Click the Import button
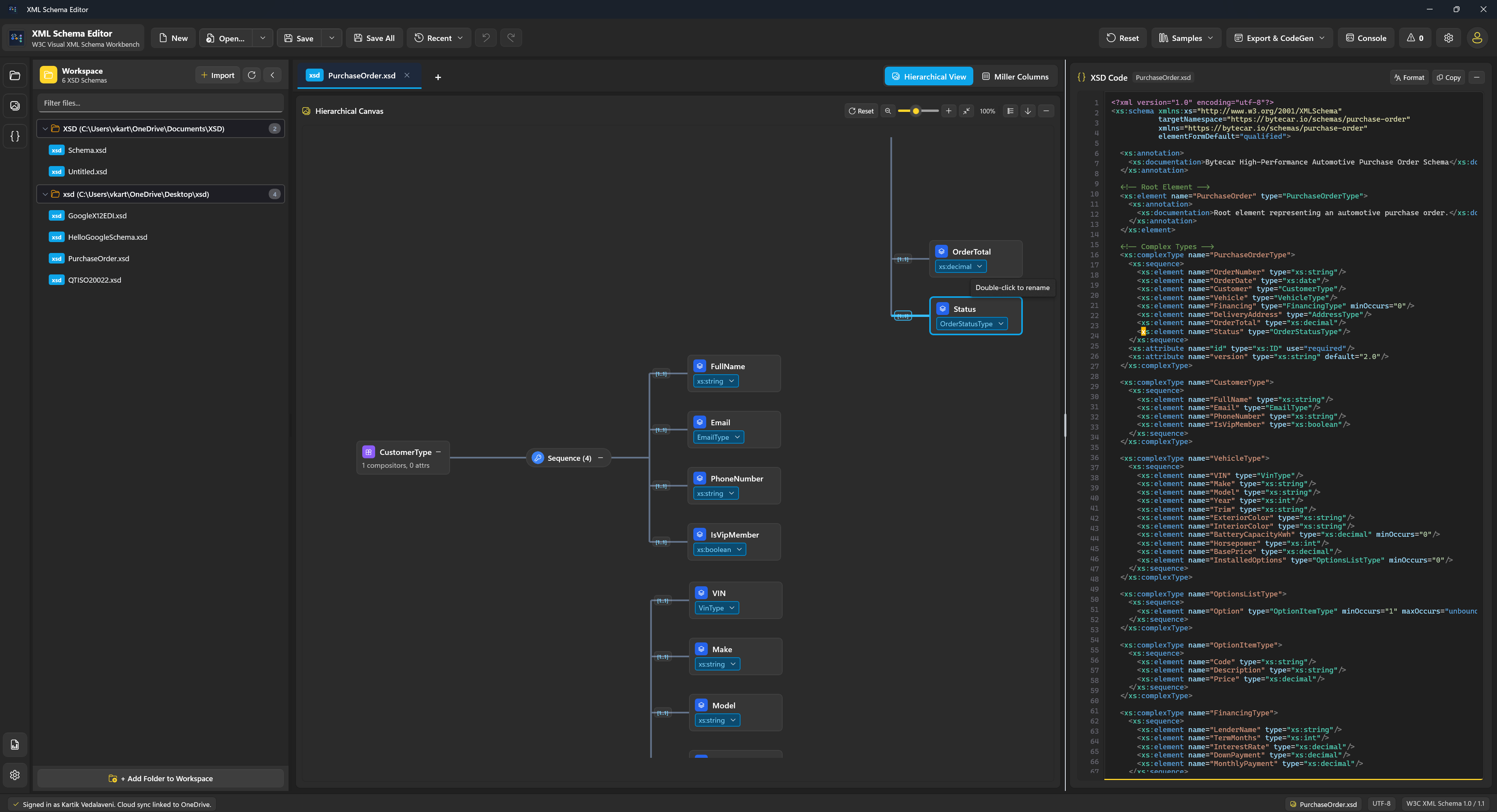 point(217,75)
